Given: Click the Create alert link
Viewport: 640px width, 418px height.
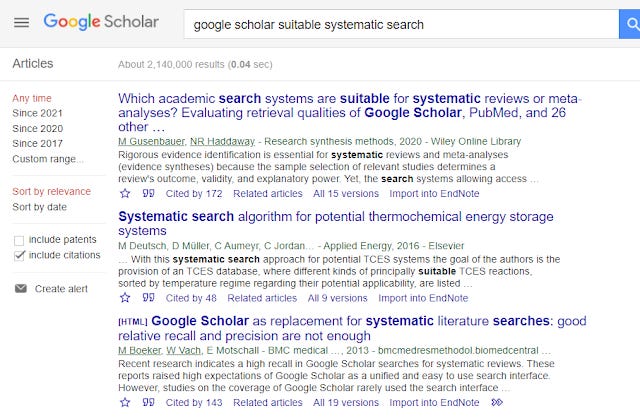Looking at the screenshot, I should pyautogui.click(x=61, y=289).
